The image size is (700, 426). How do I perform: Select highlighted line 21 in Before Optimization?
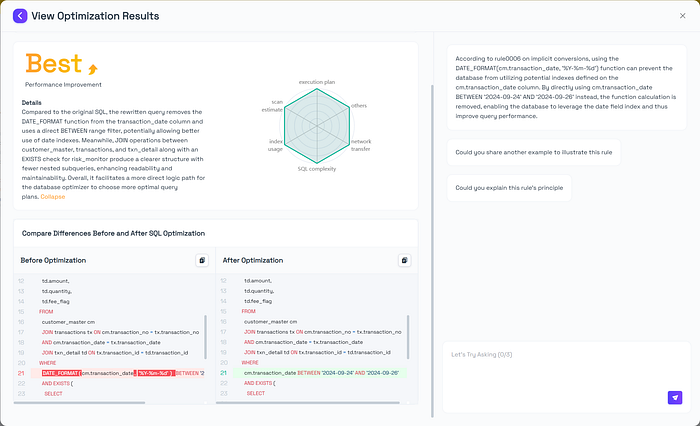(118, 373)
